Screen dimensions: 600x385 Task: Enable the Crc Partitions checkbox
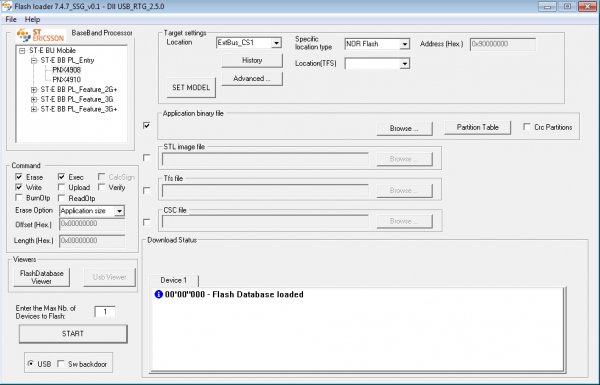click(527, 127)
